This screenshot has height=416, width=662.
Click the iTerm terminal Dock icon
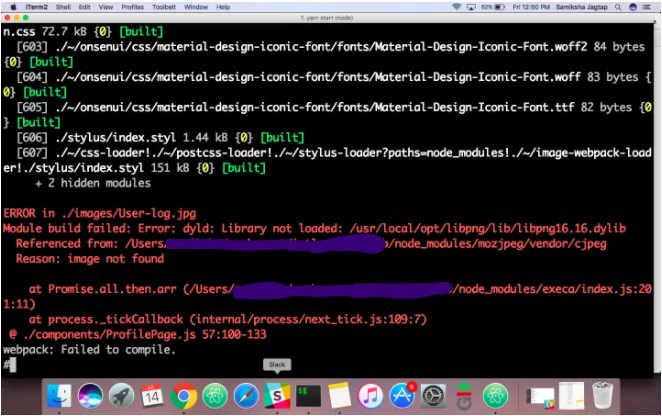tap(308, 396)
